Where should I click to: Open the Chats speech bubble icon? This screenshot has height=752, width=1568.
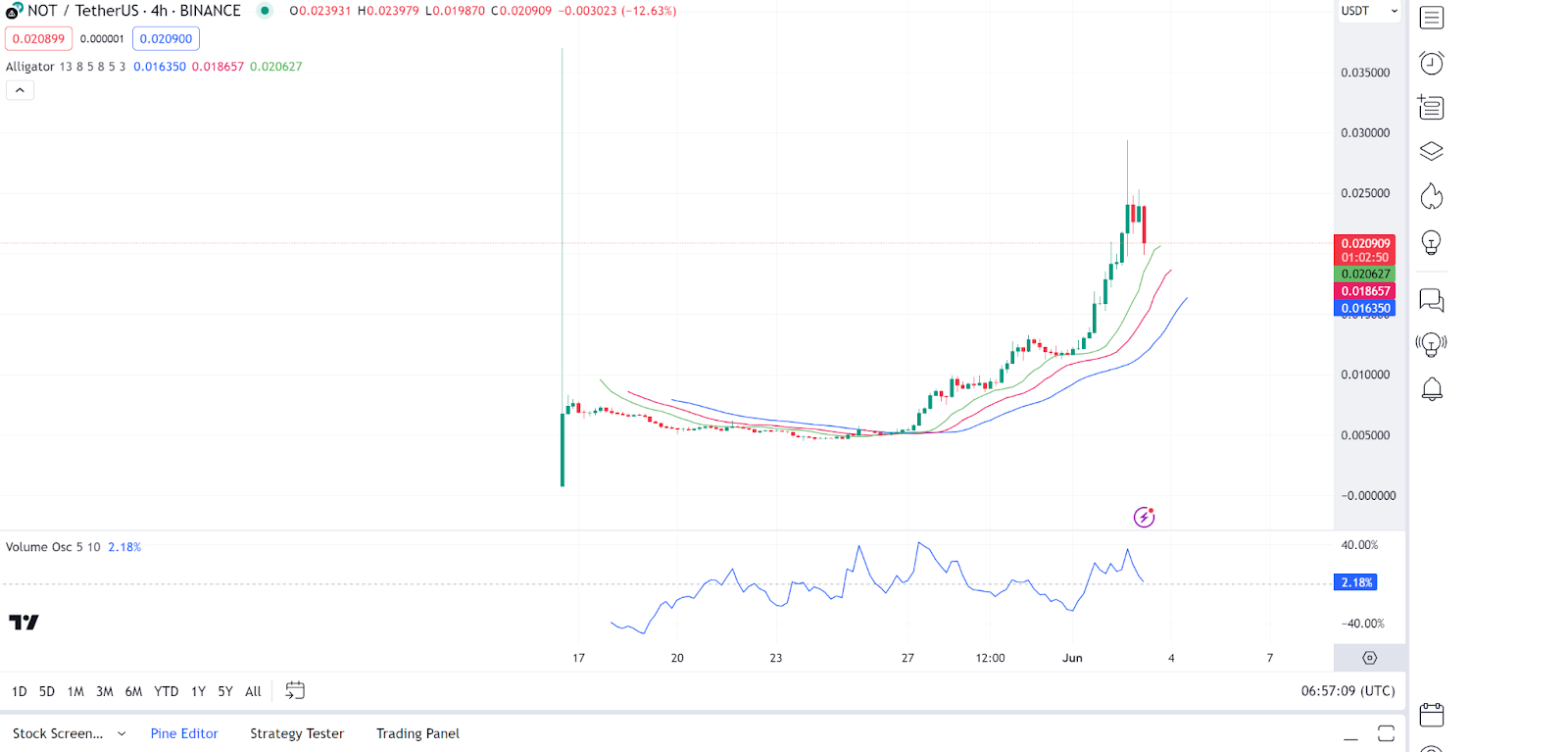(x=1432, y=300)
